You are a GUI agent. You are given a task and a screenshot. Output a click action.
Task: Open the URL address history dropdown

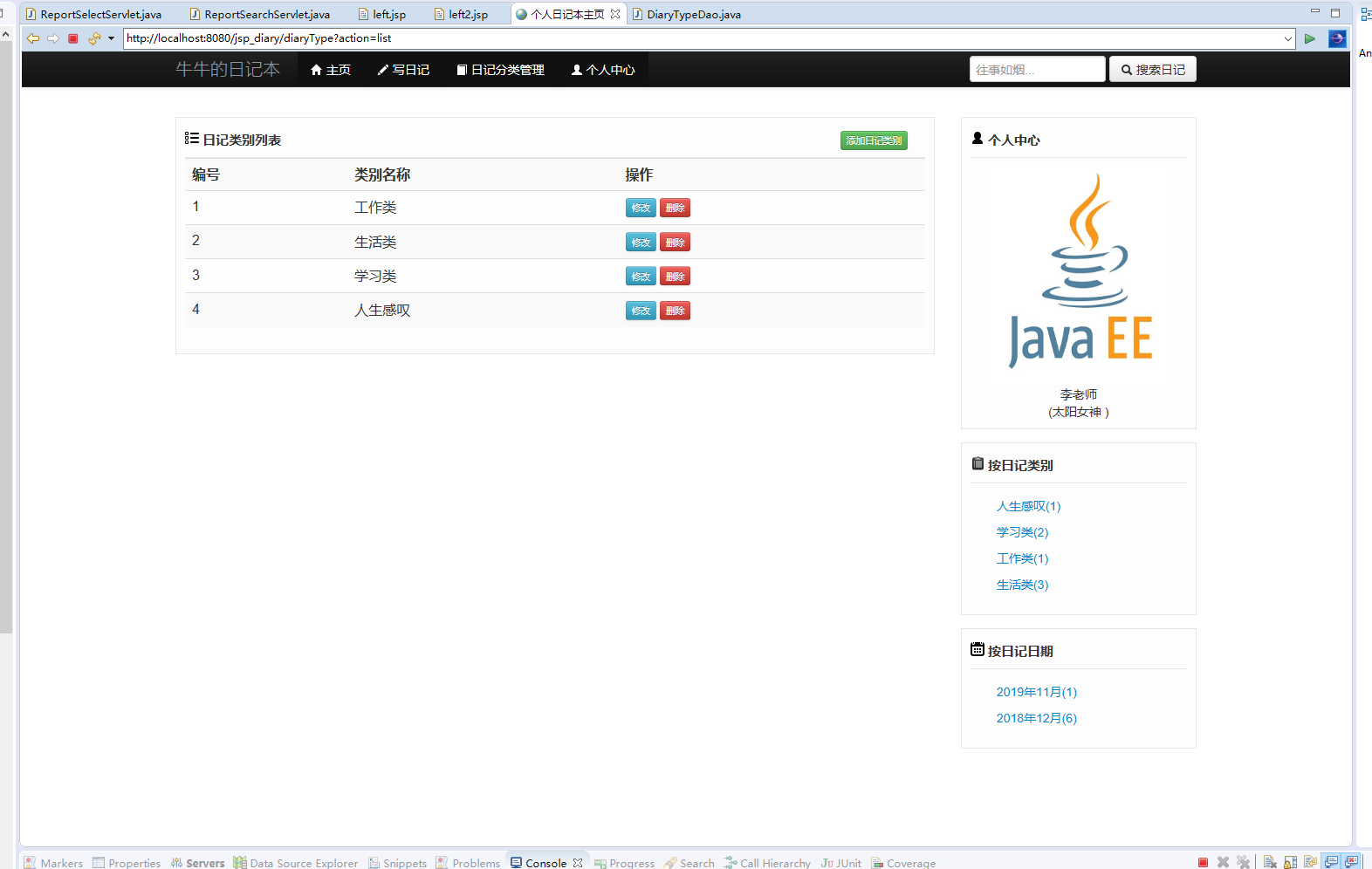pos(1288,38)
